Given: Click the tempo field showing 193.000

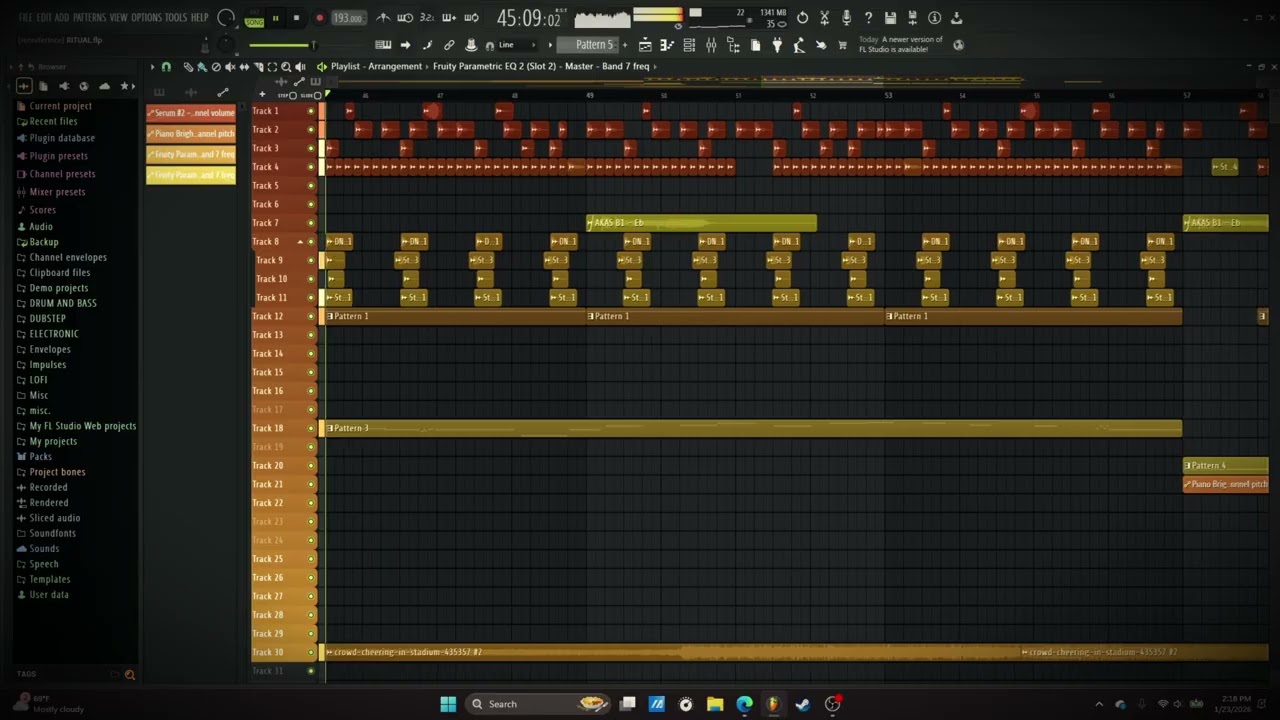Looking at the screenshot, I should coord(348,18).
